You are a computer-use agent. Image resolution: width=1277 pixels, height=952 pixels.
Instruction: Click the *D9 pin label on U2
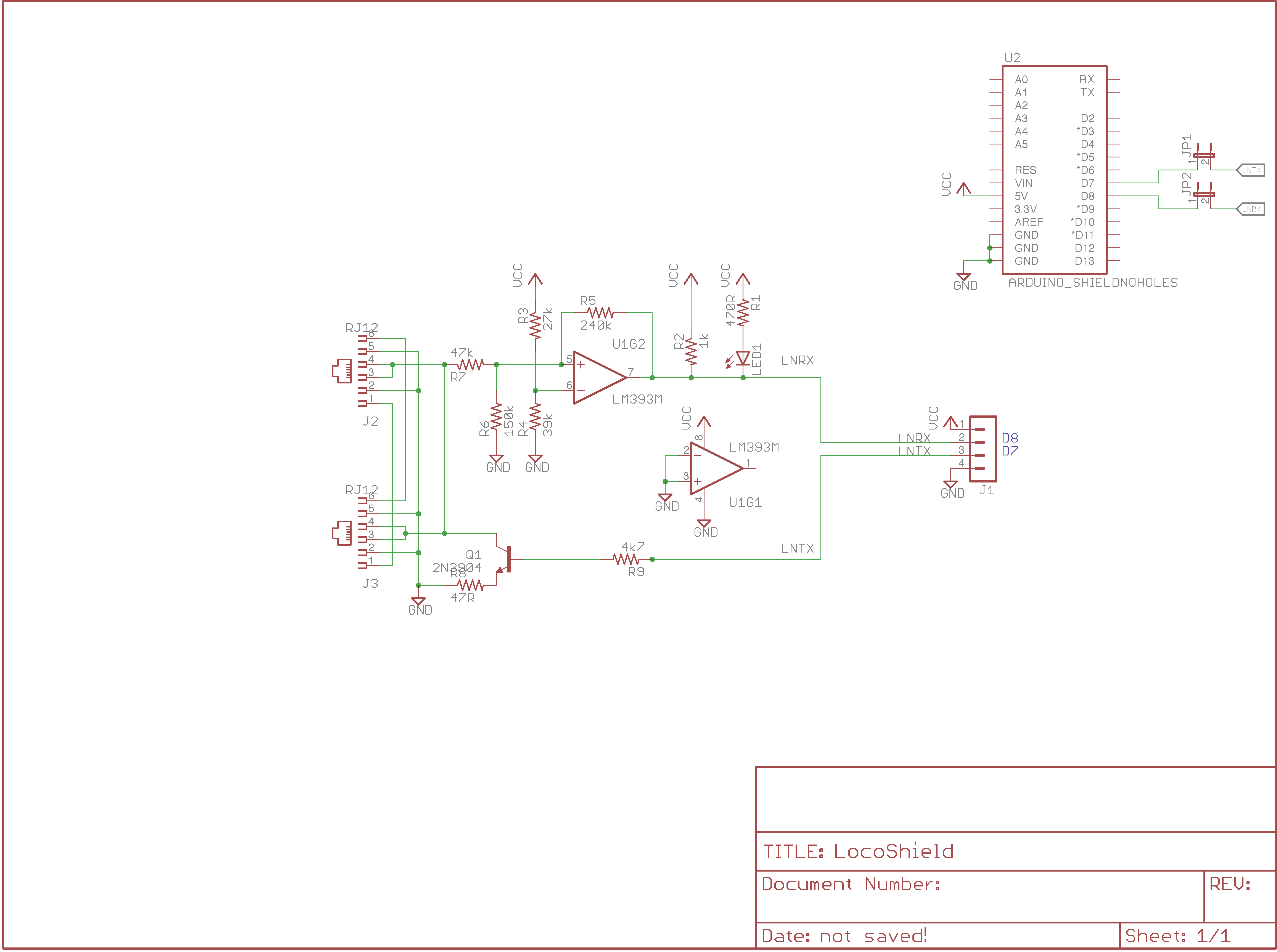coord(1085,209)
